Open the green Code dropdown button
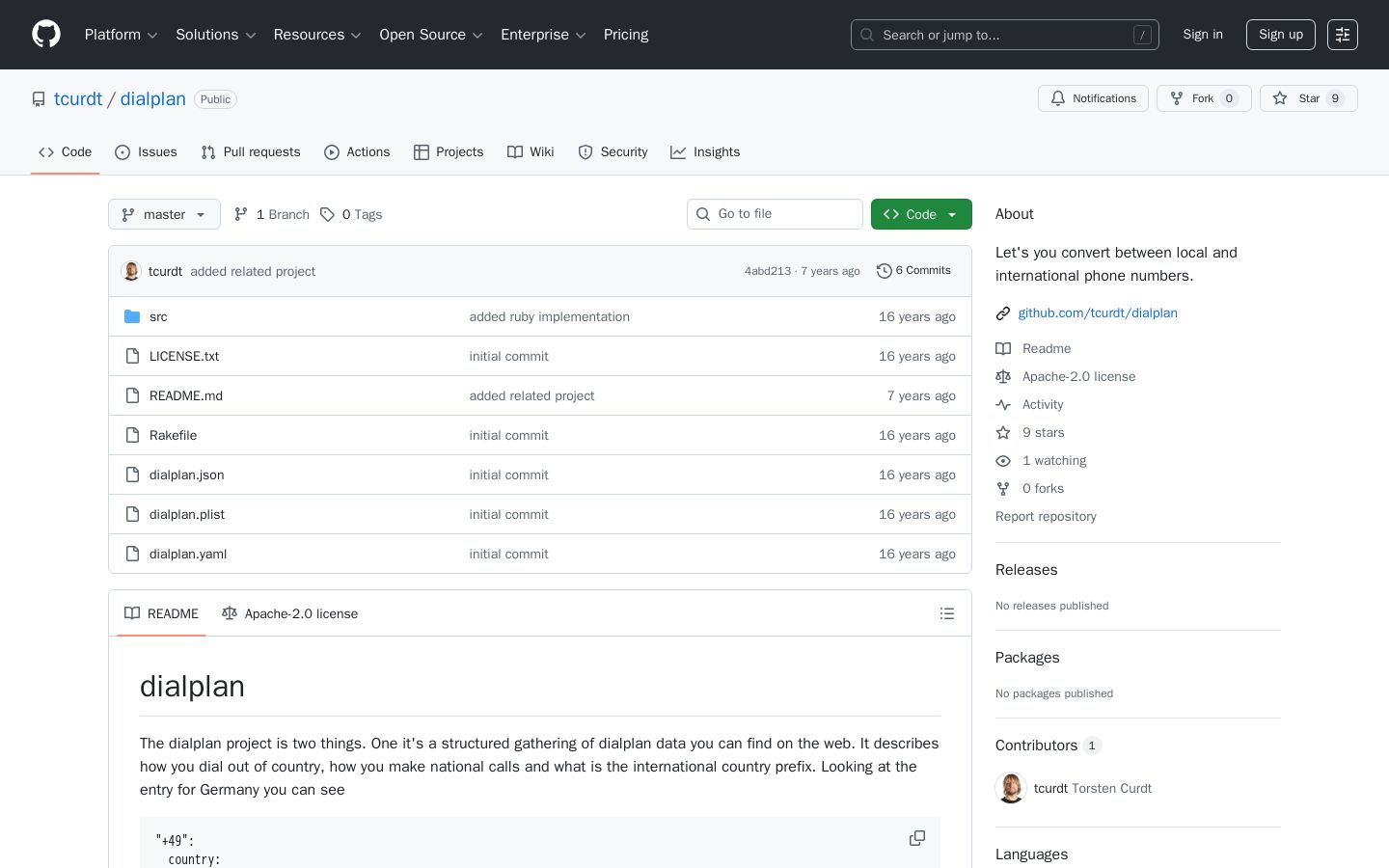This screenshot has height=868, width=1389. pos(921,214)
